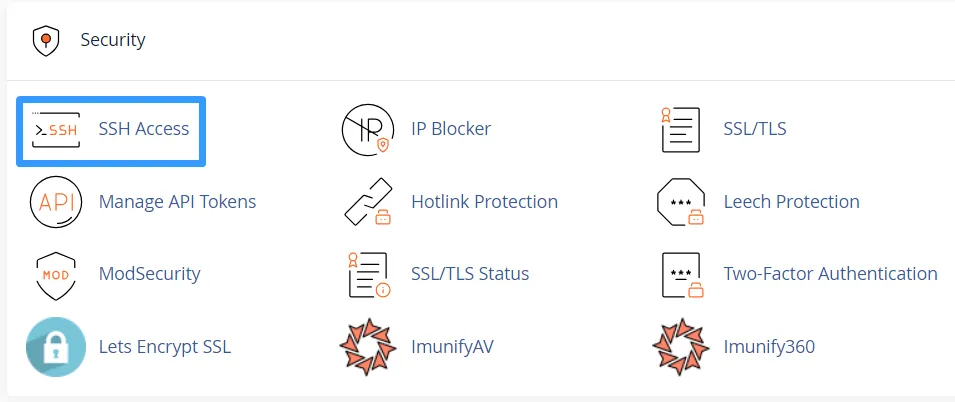This screenshot has width=955, height=402.
Task: Select the Imunify360 text link
Action: [x=769, y=348]
